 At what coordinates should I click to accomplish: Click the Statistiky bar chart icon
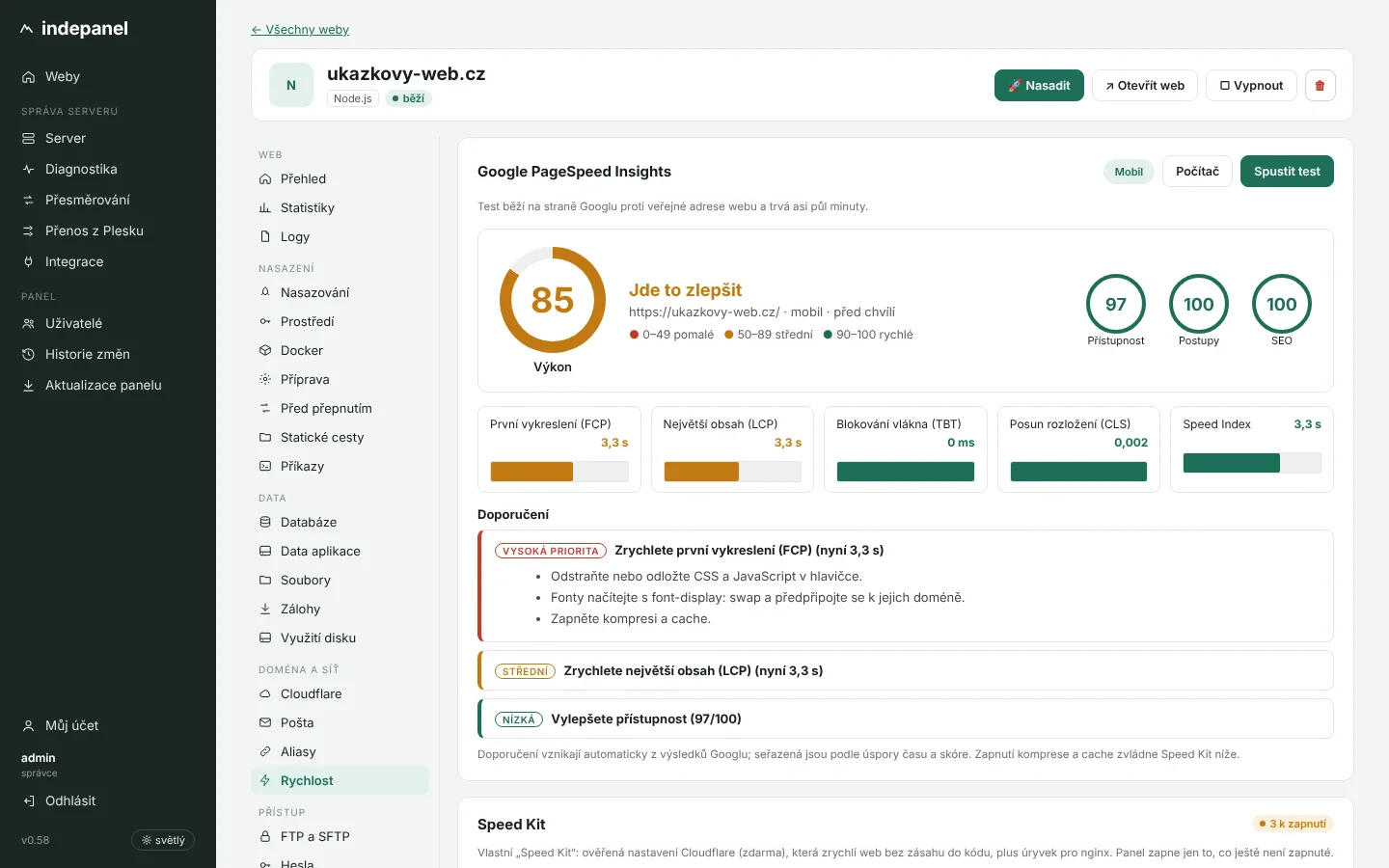[265, 208]
